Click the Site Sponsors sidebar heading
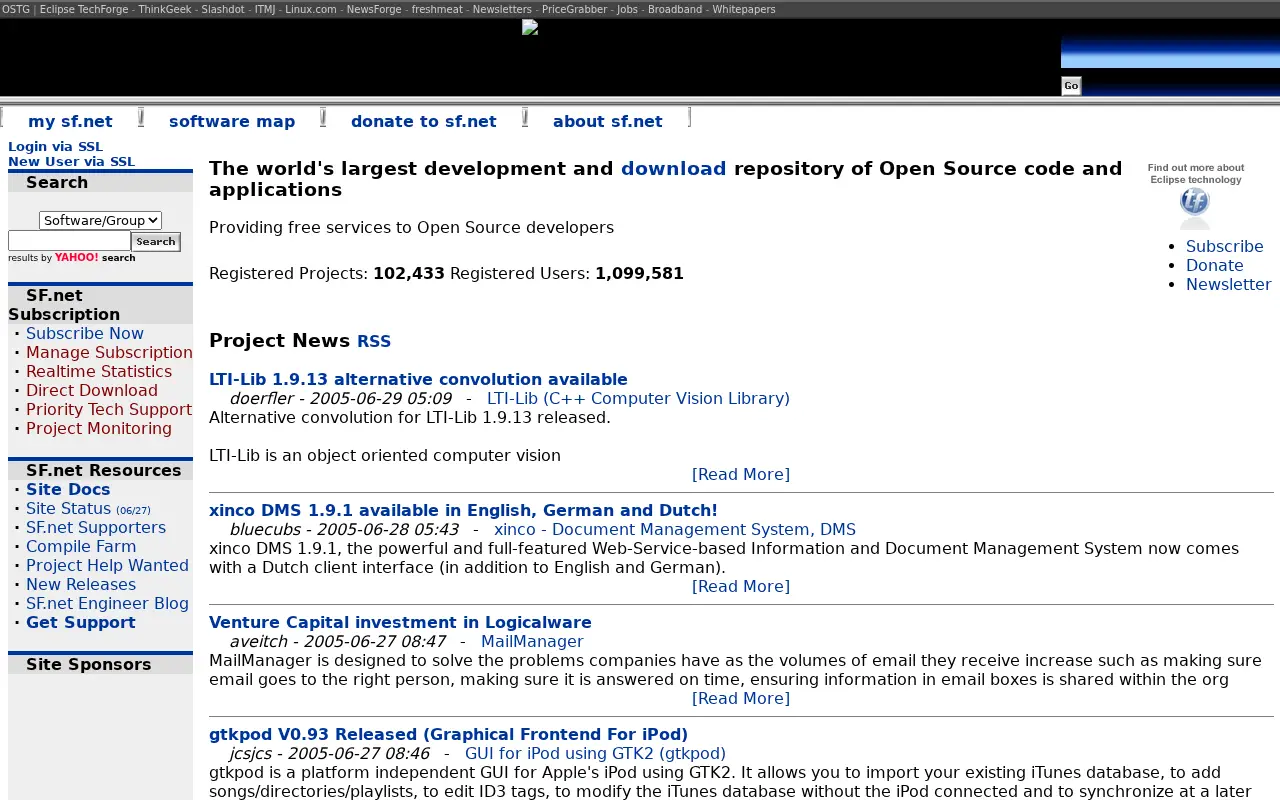 (x=89, y=664)
